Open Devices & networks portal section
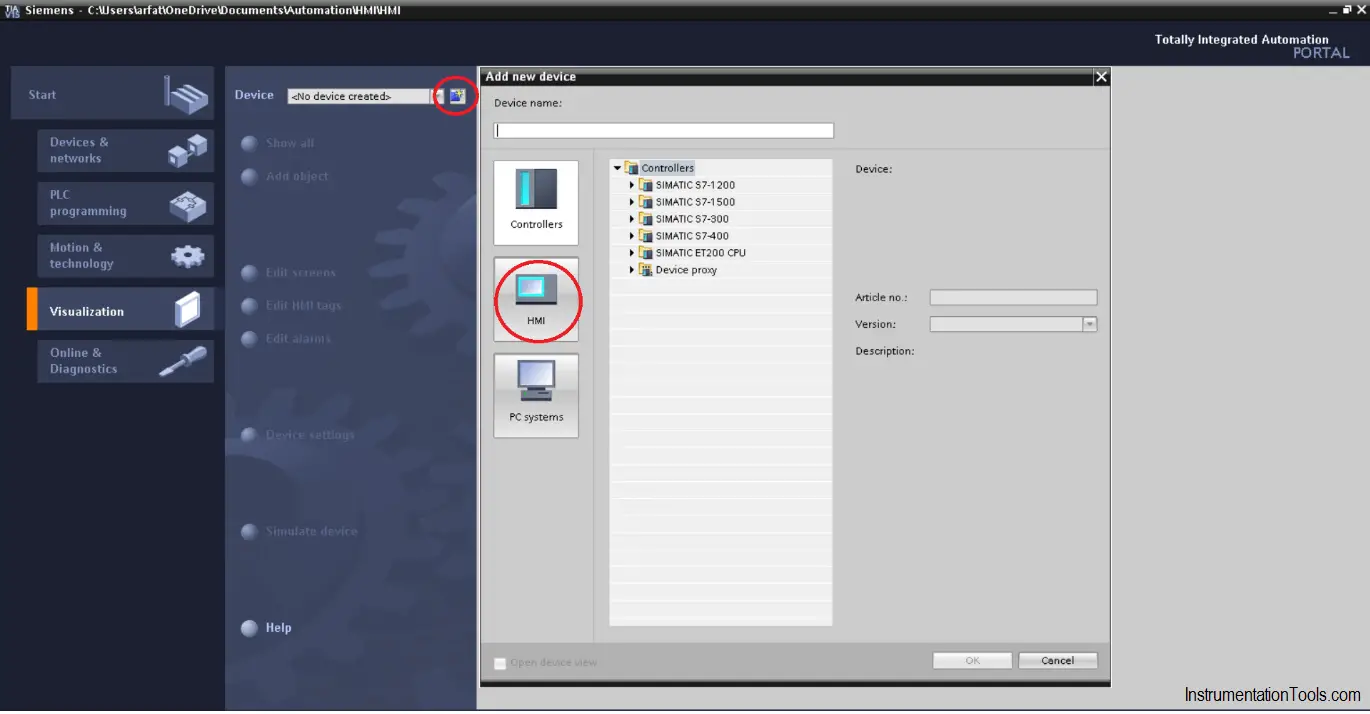The width and height of the screenshot is (1370, 714). coord(125,150)
